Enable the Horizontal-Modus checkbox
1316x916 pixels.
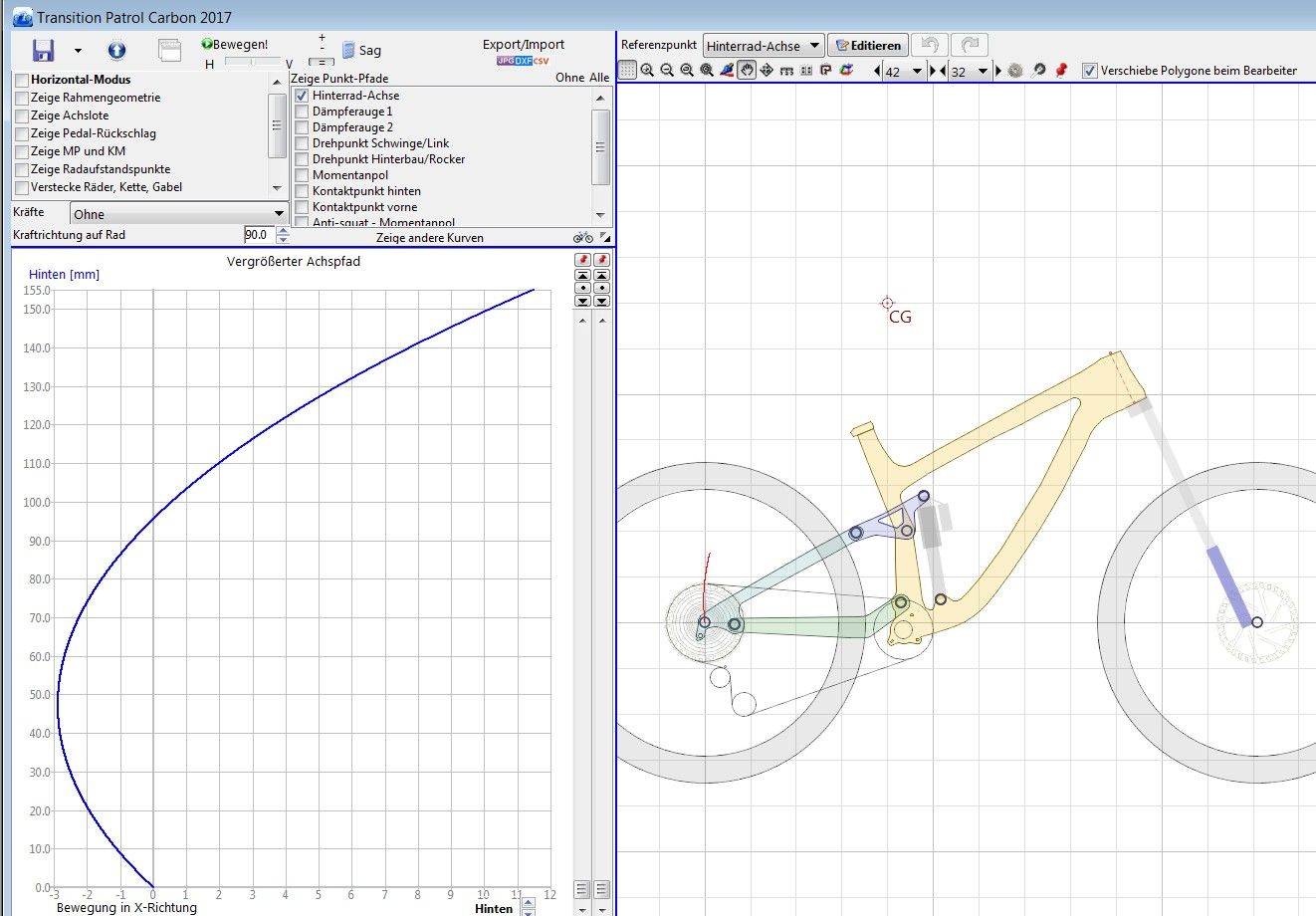[22, 80]
